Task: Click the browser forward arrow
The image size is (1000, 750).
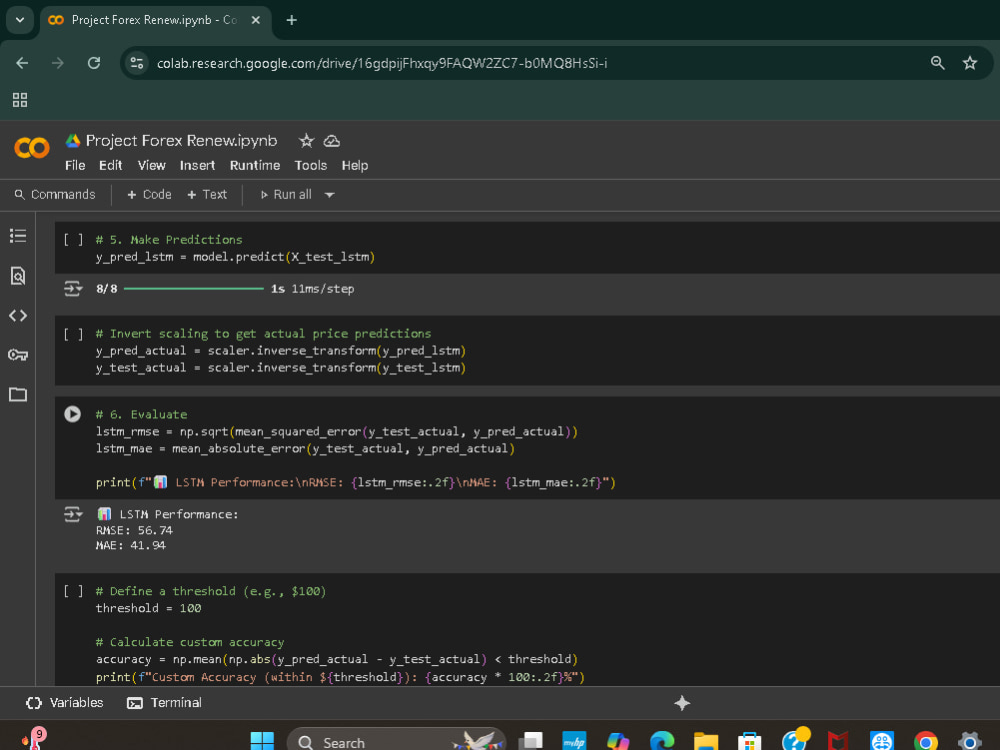Action: [58, 63]
